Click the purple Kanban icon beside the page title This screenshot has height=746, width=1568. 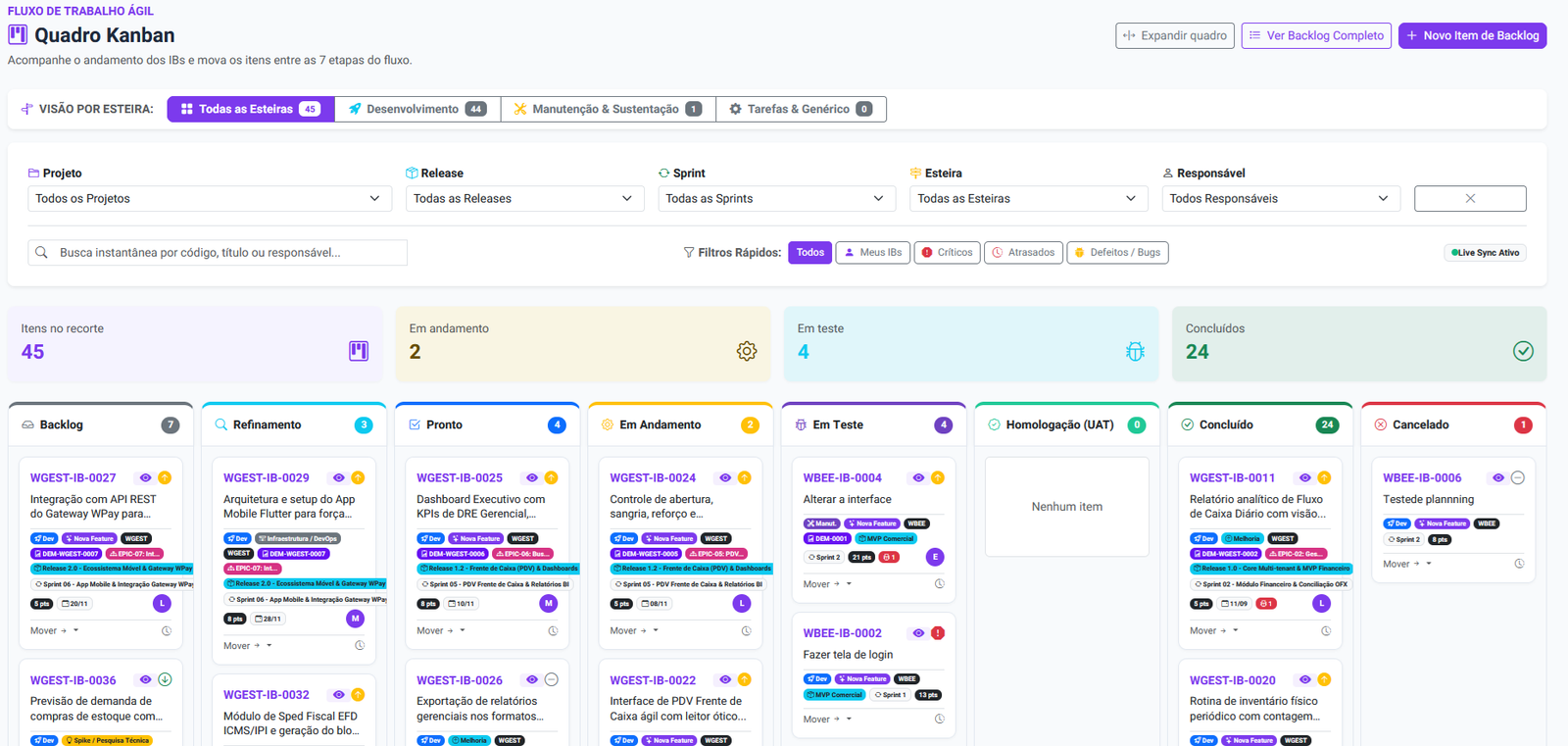click(x=18, y=35)
